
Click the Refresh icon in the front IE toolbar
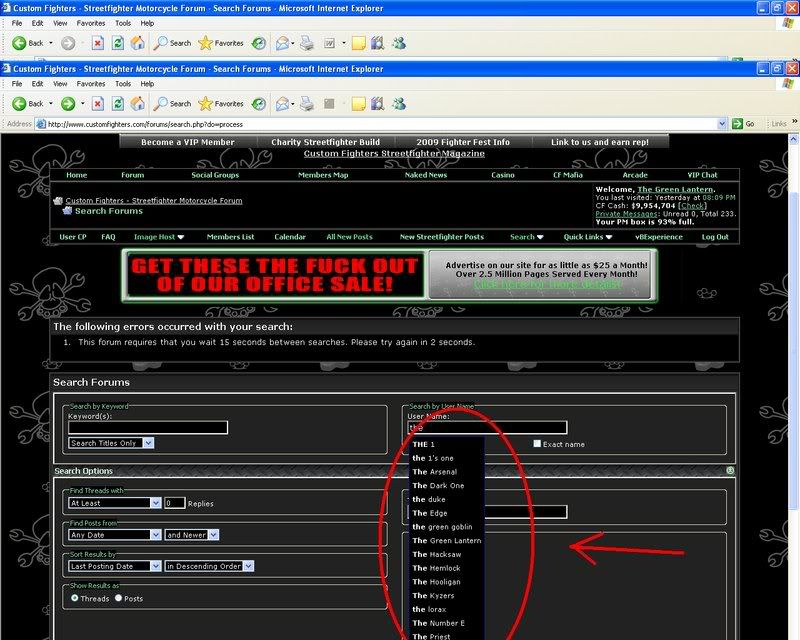118,104
